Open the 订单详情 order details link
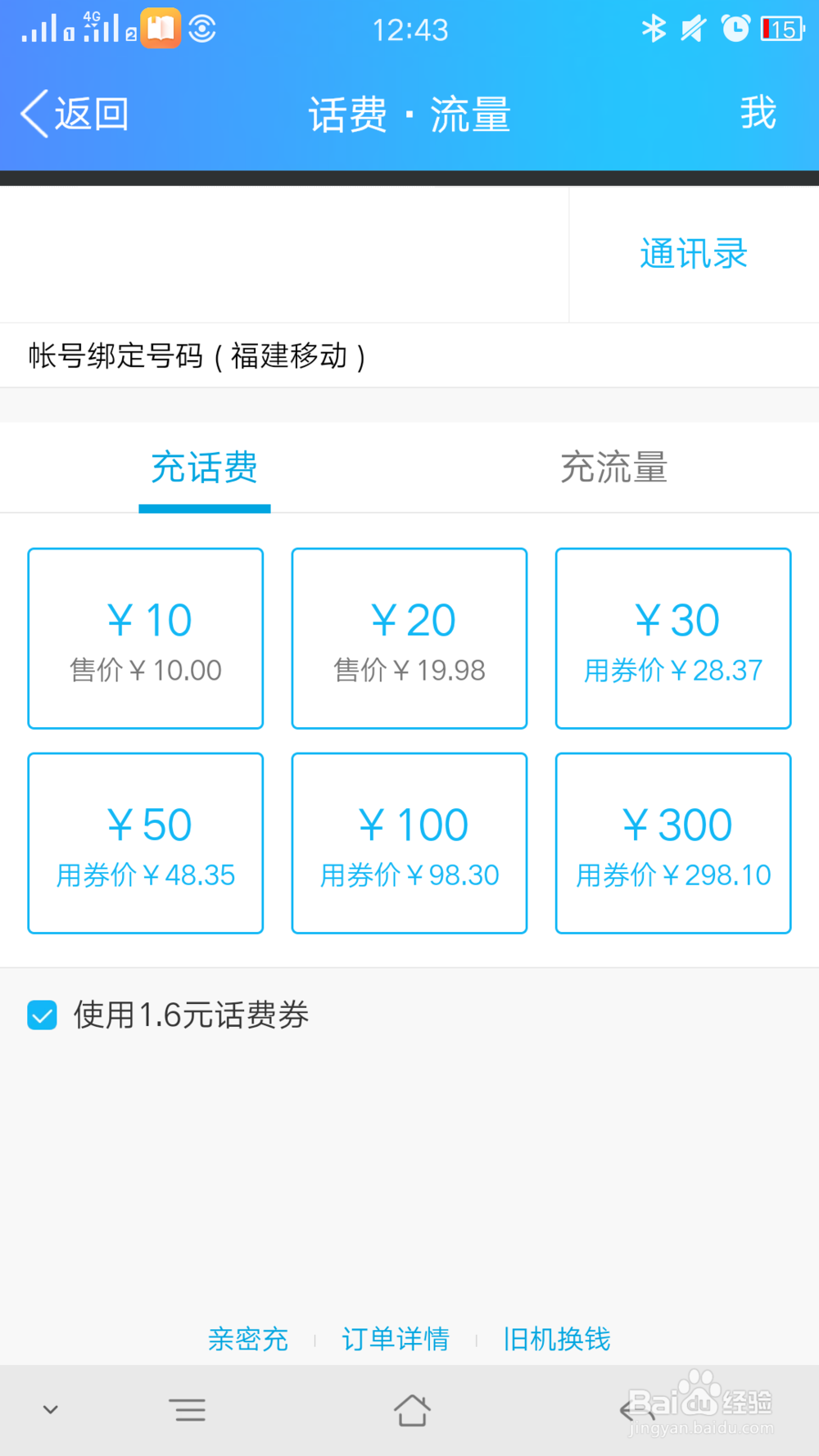The height and width of the screenshot is (1456, 819). (396, 1339)
